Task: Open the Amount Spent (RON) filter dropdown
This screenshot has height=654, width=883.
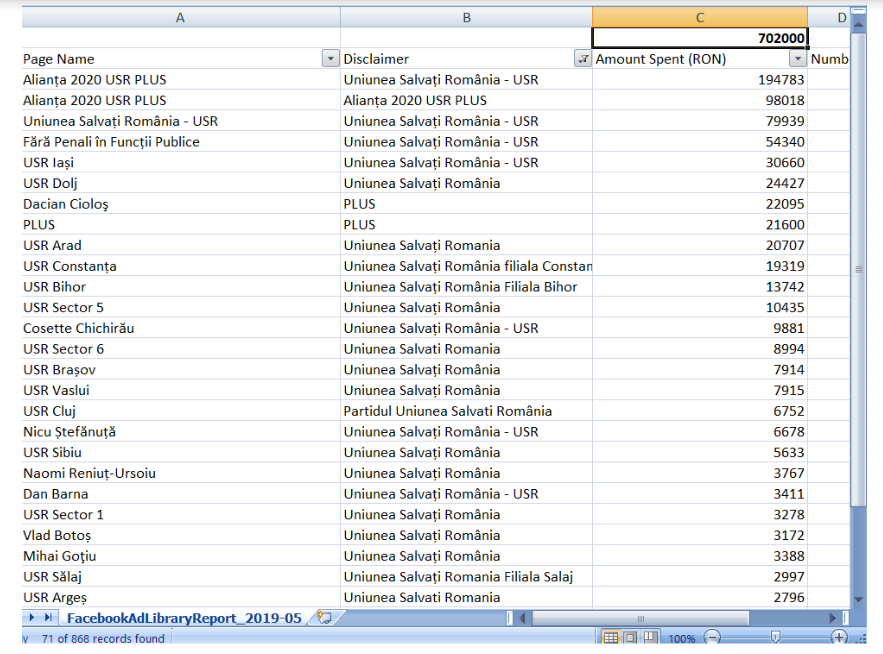Action: click(x=797, y=59)
